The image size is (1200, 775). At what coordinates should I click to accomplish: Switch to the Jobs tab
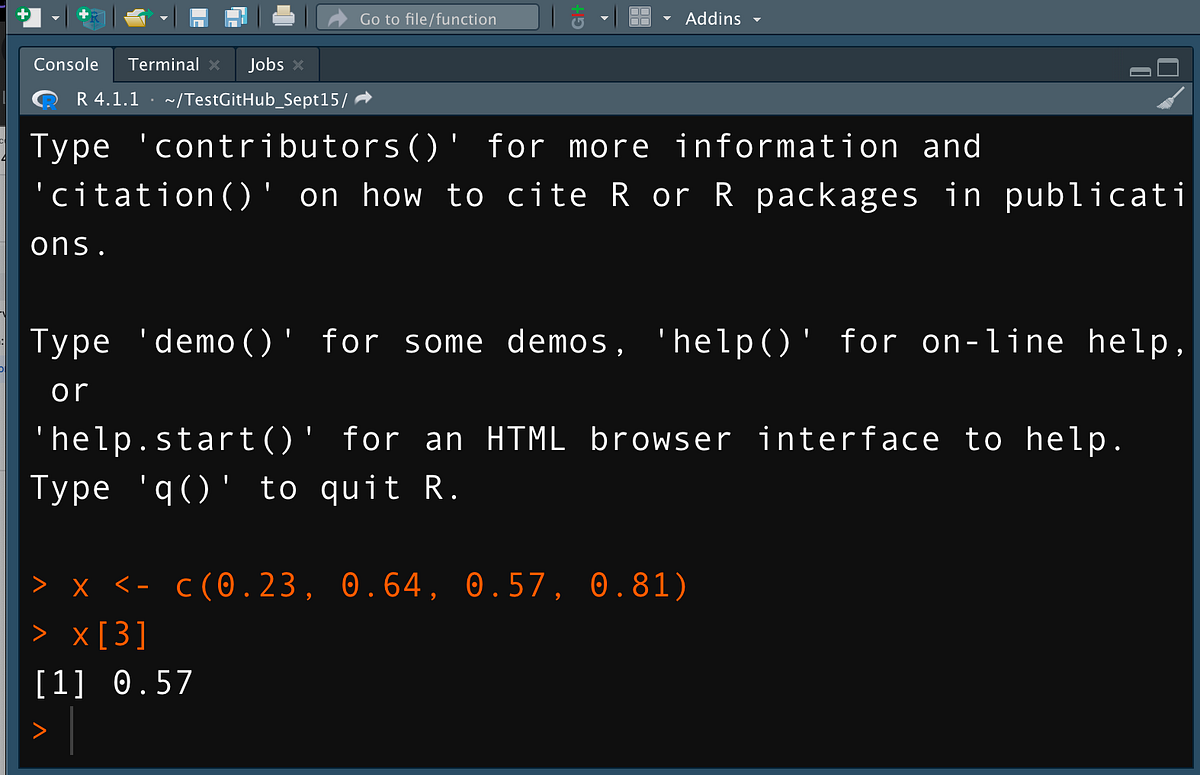[x=266, y=63]
